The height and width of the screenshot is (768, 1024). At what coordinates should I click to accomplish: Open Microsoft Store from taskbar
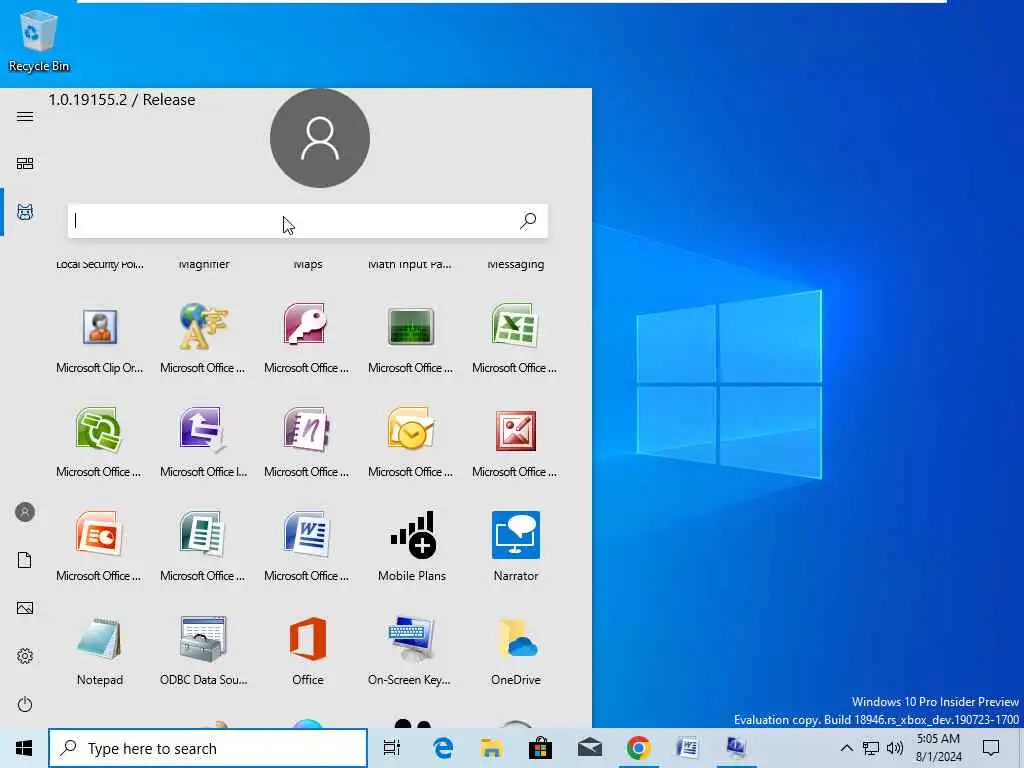pyautogui.click(x=540, y=748)
